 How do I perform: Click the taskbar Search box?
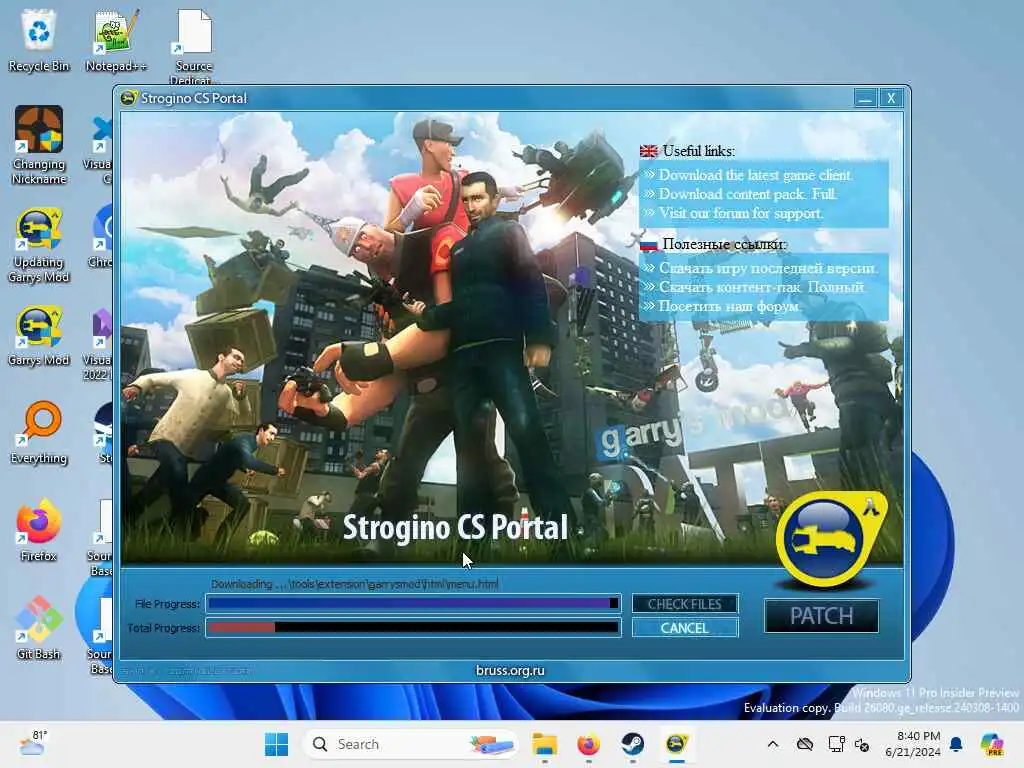click(x=410, y=744)
